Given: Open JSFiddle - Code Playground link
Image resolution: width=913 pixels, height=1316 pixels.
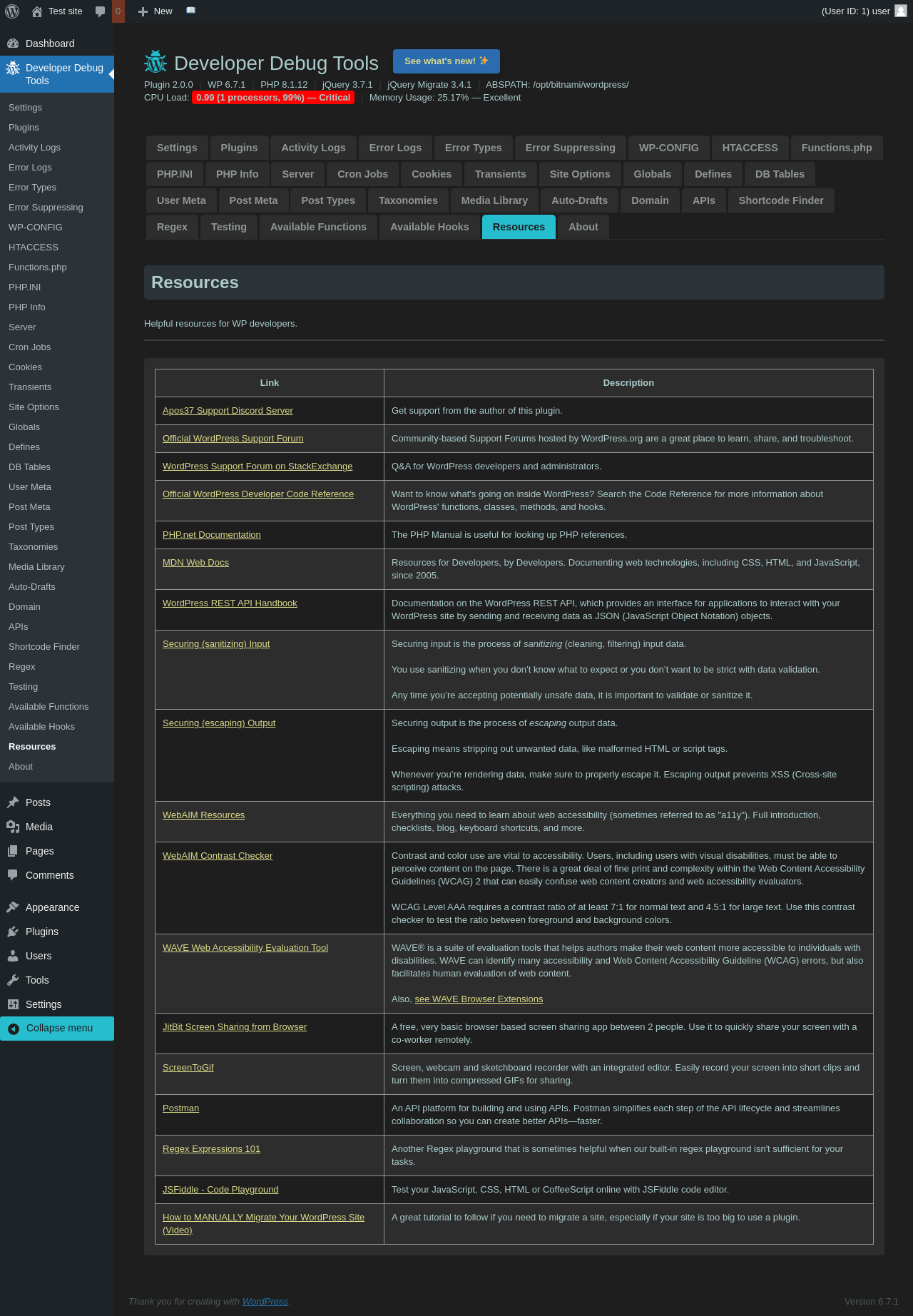Looking at the screenshot, I should [x=220, y=1190].
